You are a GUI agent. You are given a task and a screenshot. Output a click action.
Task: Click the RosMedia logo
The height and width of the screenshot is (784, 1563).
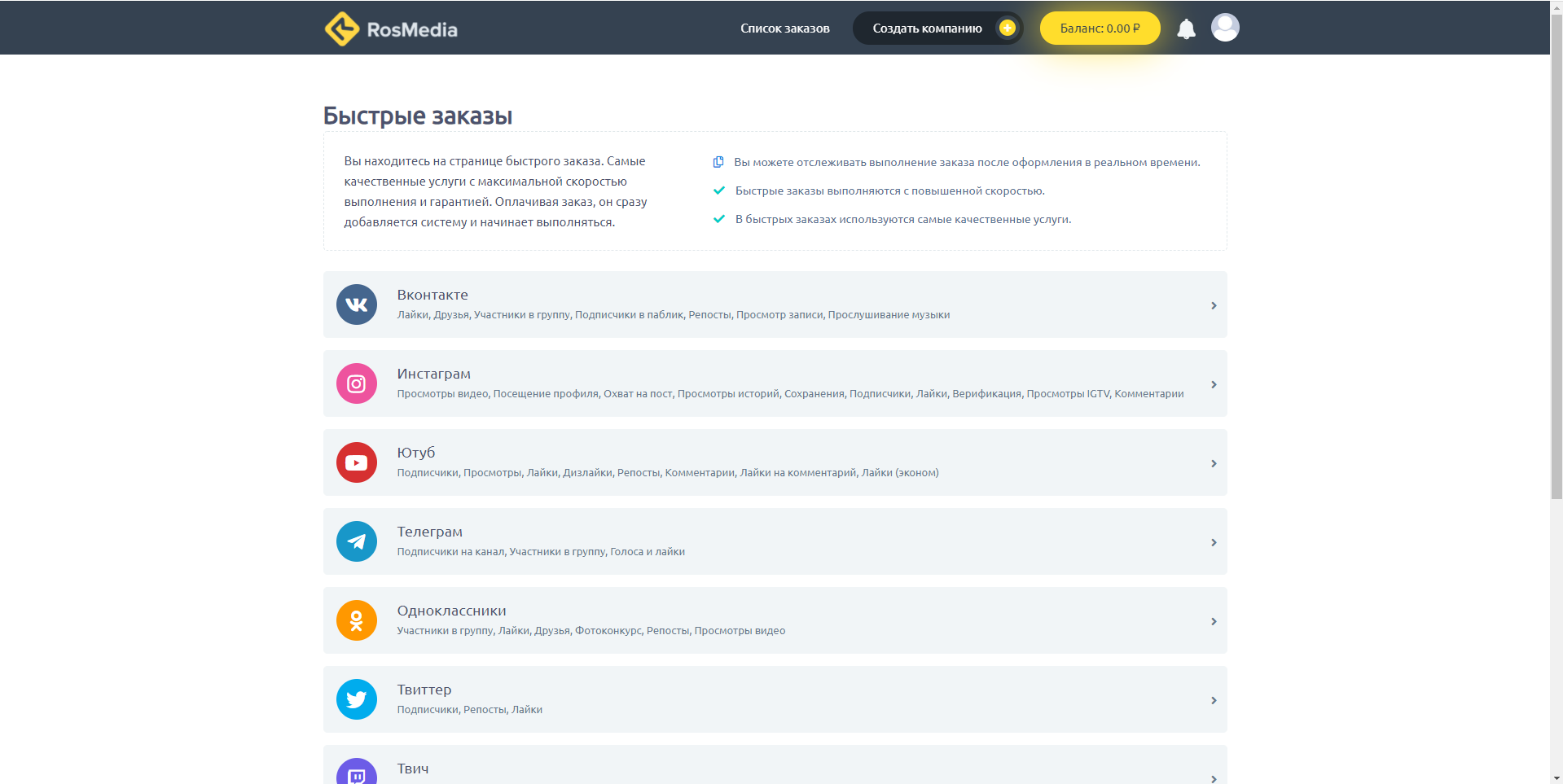point(391,28)
